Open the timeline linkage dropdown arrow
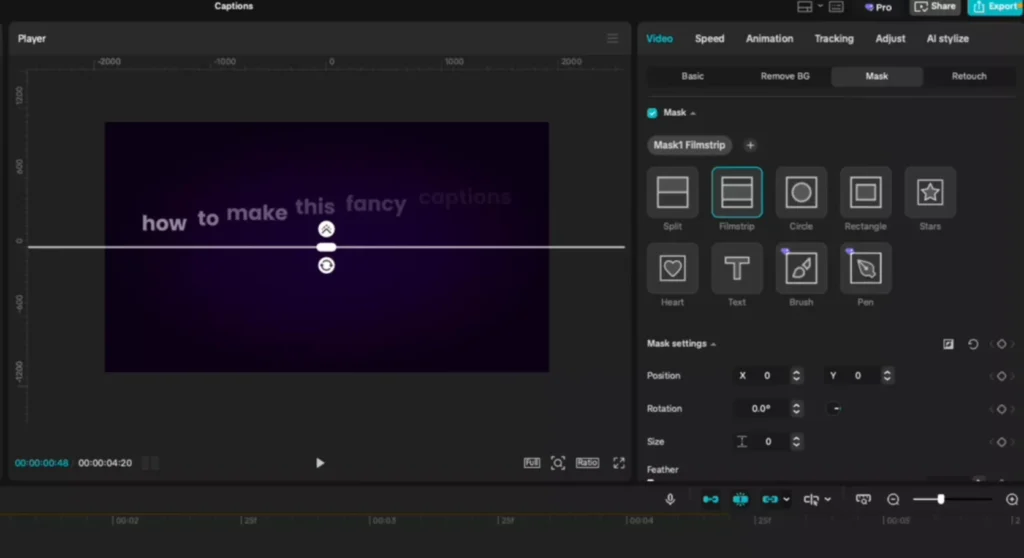Viewport: 1024px width, 558px height. coord(786,499)
